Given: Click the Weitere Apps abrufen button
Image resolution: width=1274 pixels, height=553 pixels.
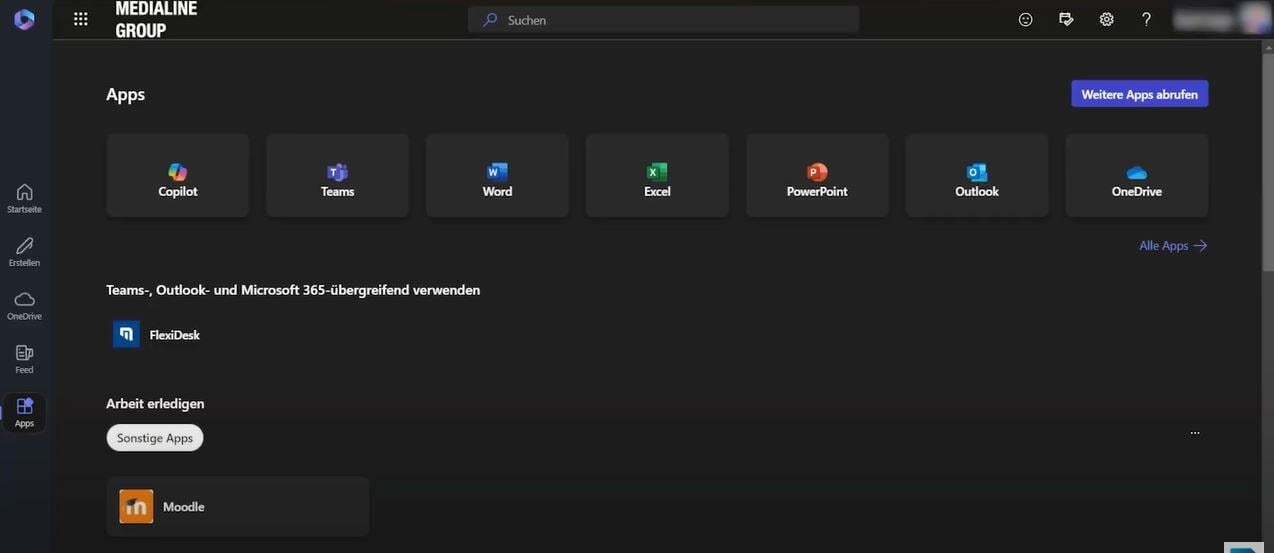Looking at the screenshot, I should click(1139, 94).
